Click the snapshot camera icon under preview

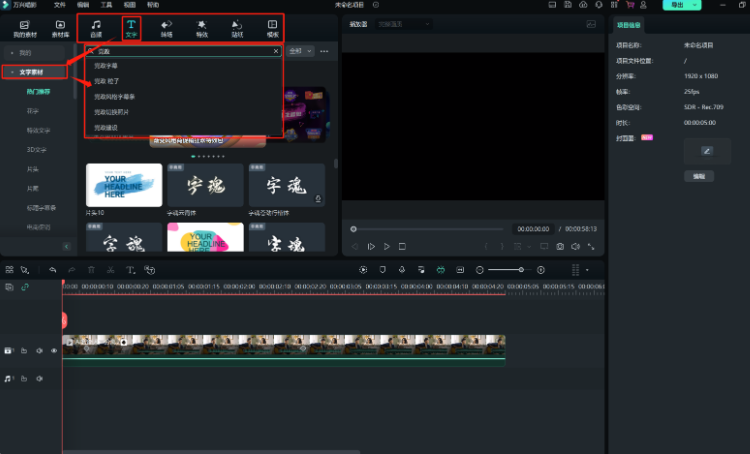560,246
